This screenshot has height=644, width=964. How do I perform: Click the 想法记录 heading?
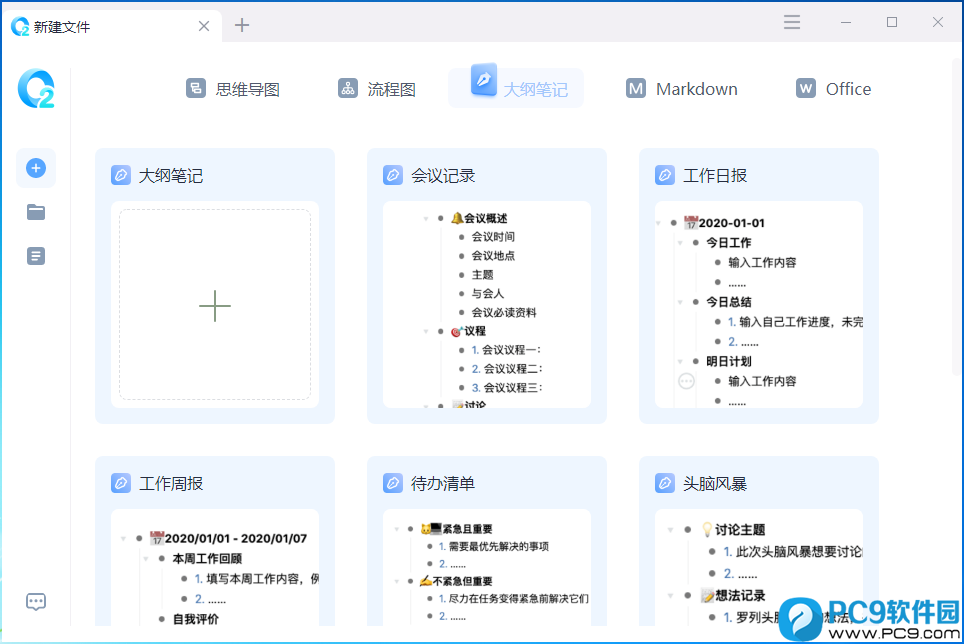(x=740, y=595)
